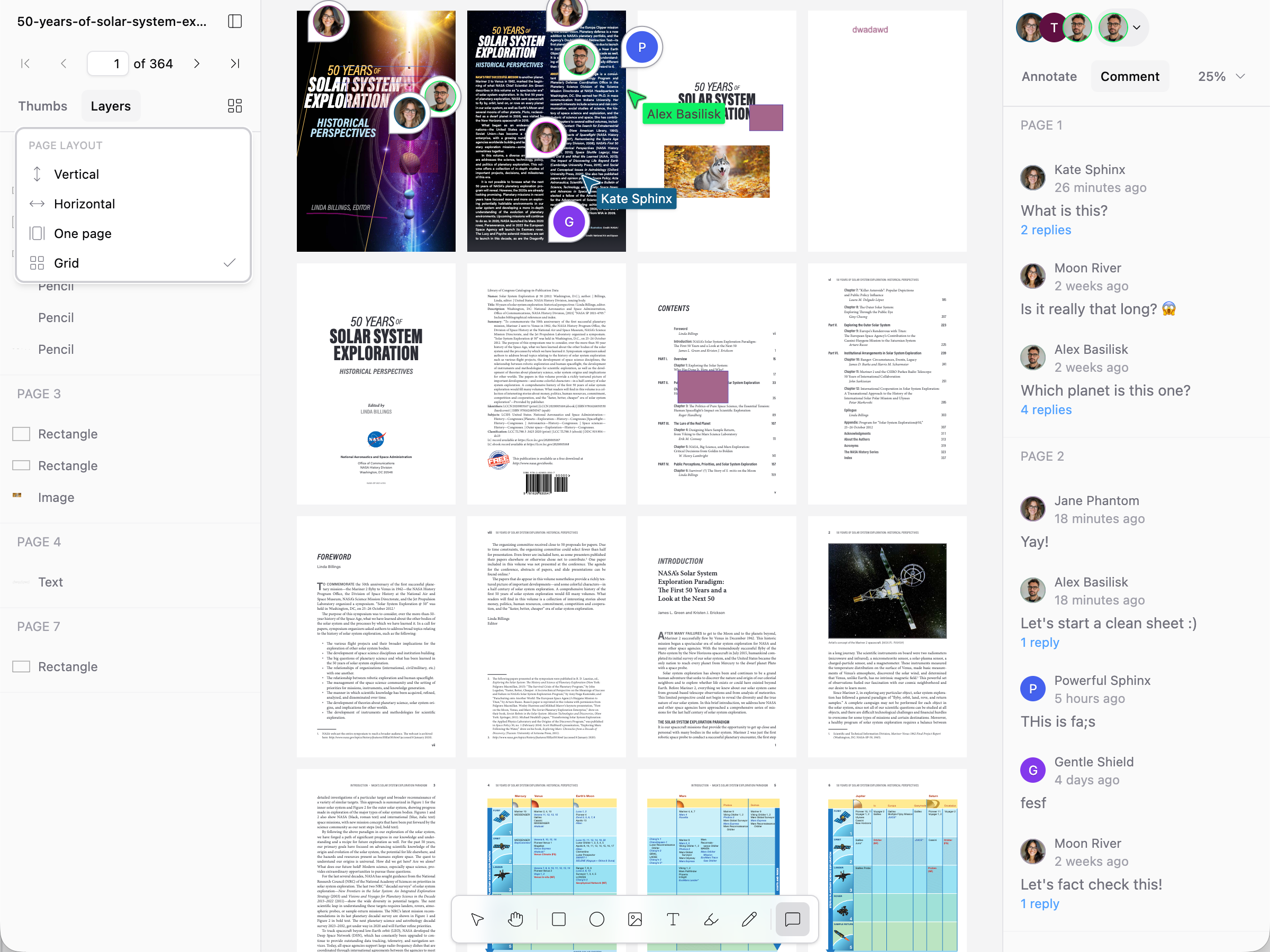Open Gentle Shield's comment 'fesf'
1270x952 pixels.
(x=1033, y=803)
